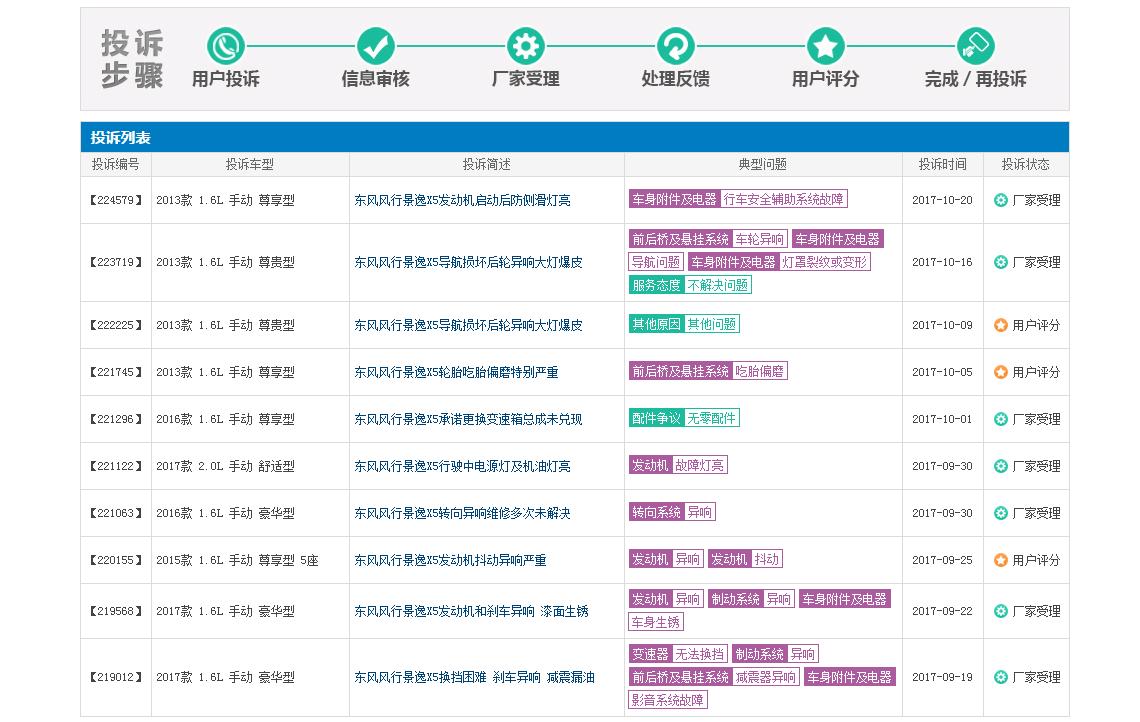Click the 无零配件 tag for complaint 221296
Viewport: 1140px width, 722px height.
click(x=712, y=419)
